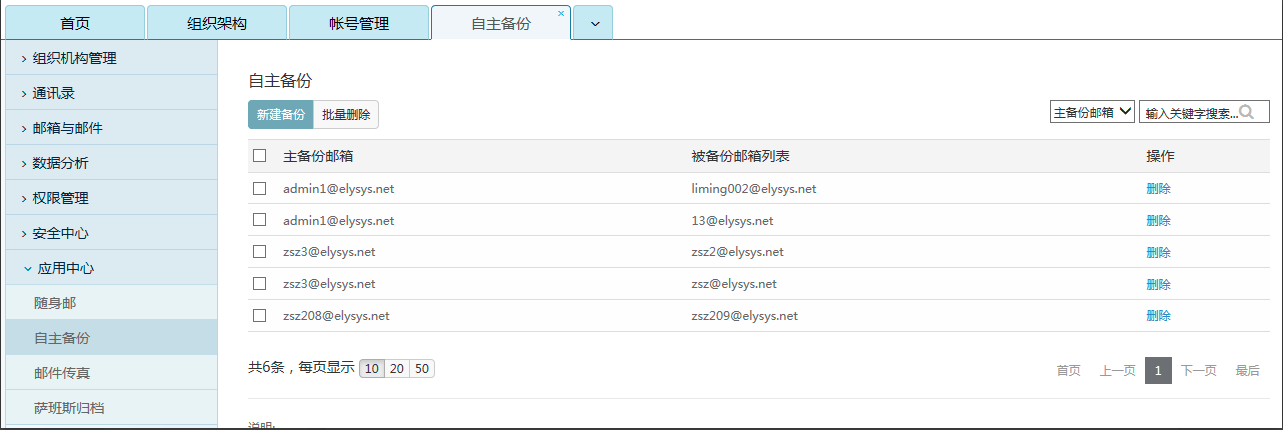Open 萨班斯归档 in the sidebar
The height and width of the screenshot is (430, 1283).
click(x=69, y=408)
